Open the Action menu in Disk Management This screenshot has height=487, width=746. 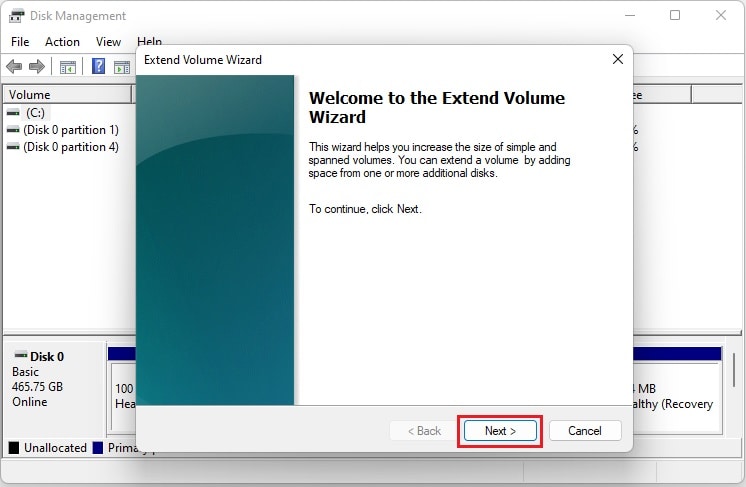62,42
